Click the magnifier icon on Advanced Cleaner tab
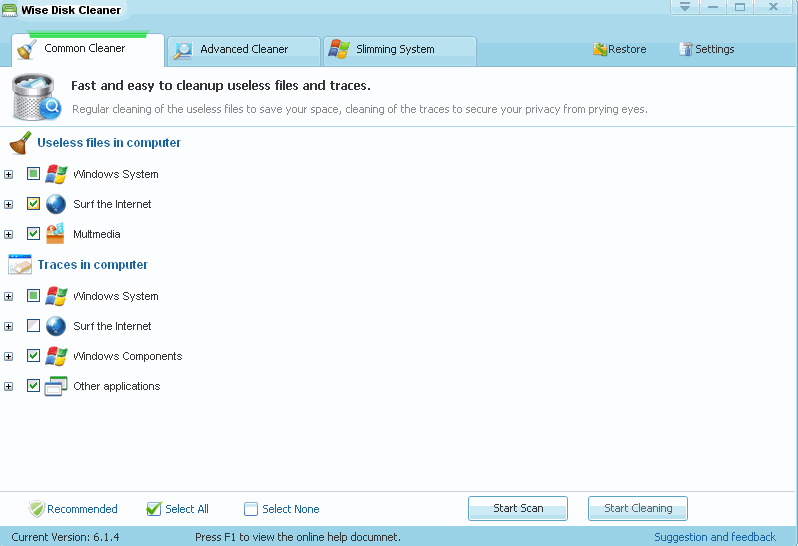 pos(183,50)
